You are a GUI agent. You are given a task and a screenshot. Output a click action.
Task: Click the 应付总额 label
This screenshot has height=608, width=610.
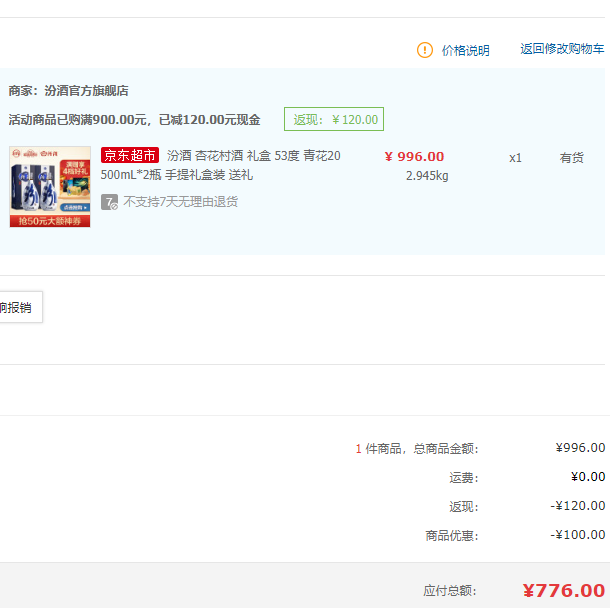[450, 591]
